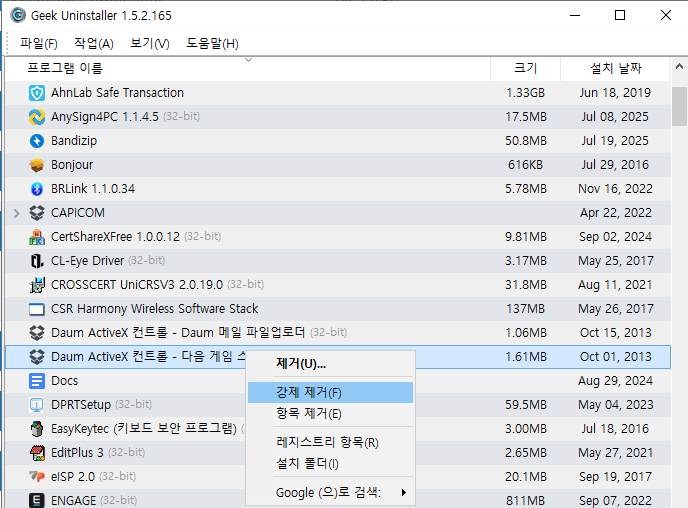Image resolution: width=688 pixels, height=508 pixels.
Task: Click install date Jun 18, 2019
Action: click(615, 93)
